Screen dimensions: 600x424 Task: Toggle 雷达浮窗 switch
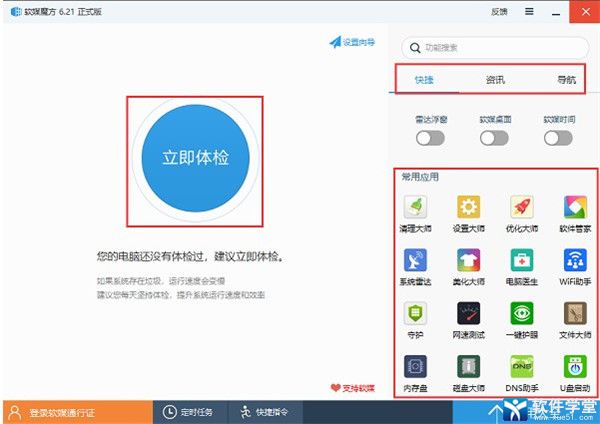point(430,138)
